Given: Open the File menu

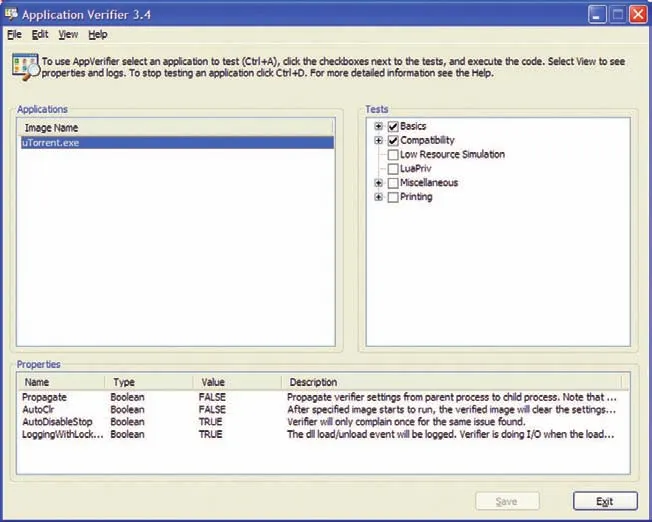Looking at the screenshot, I should [14, 35].
